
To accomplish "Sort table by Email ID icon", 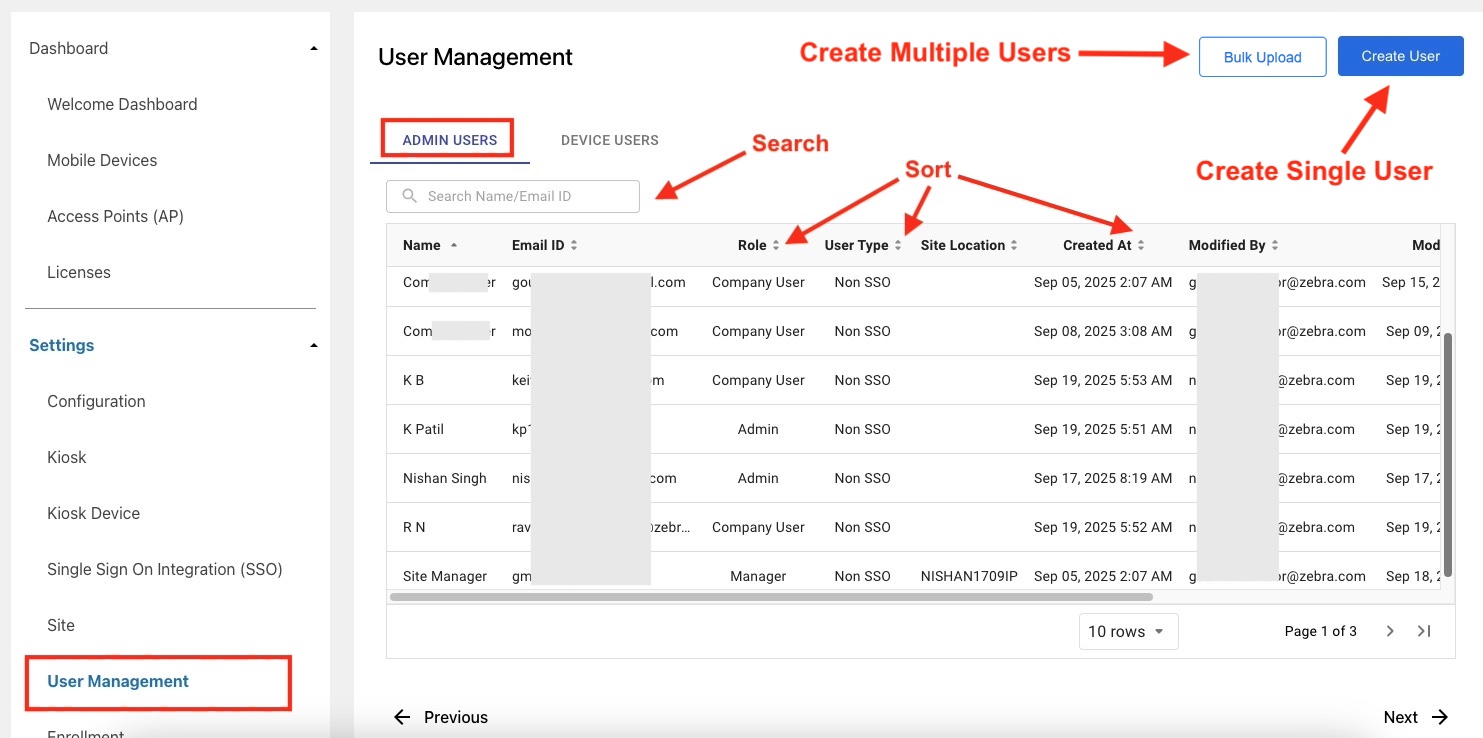I will pos(574,245).
